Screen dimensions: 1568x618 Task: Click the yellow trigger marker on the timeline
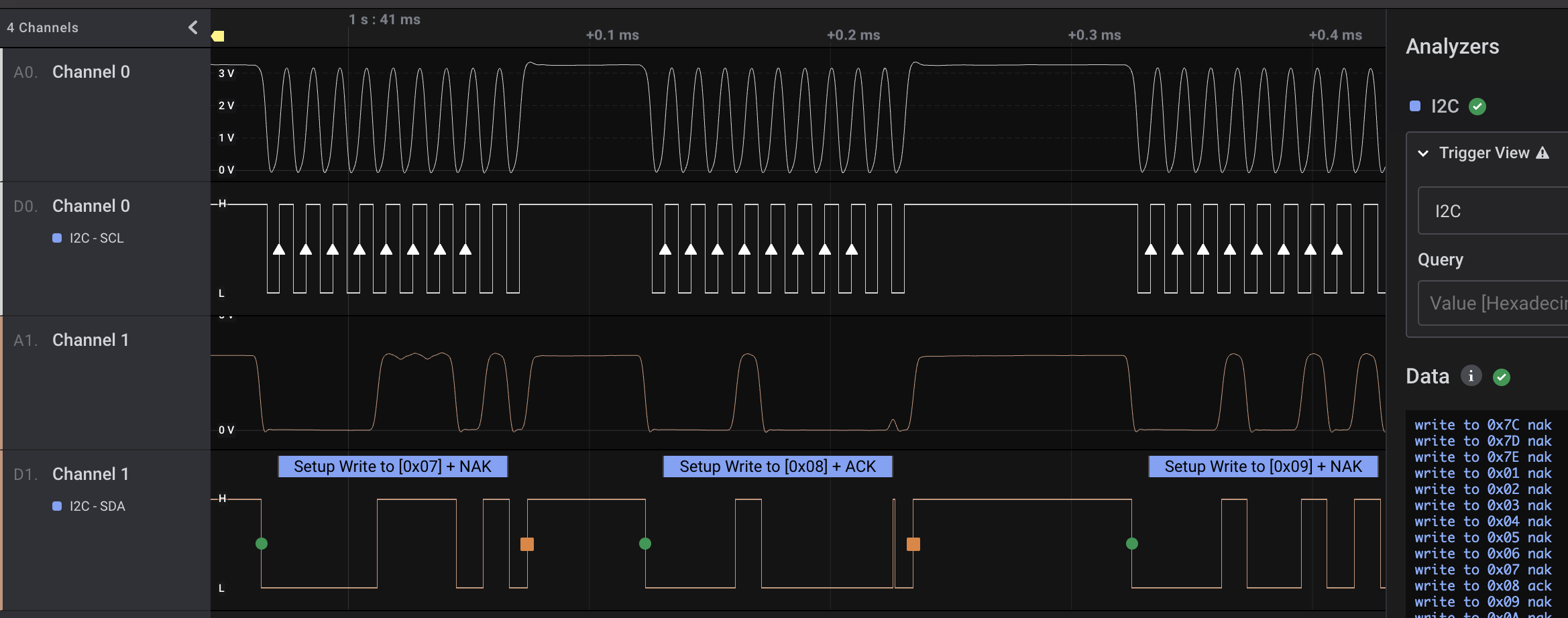pyautogui.click(x=218, y=36)
